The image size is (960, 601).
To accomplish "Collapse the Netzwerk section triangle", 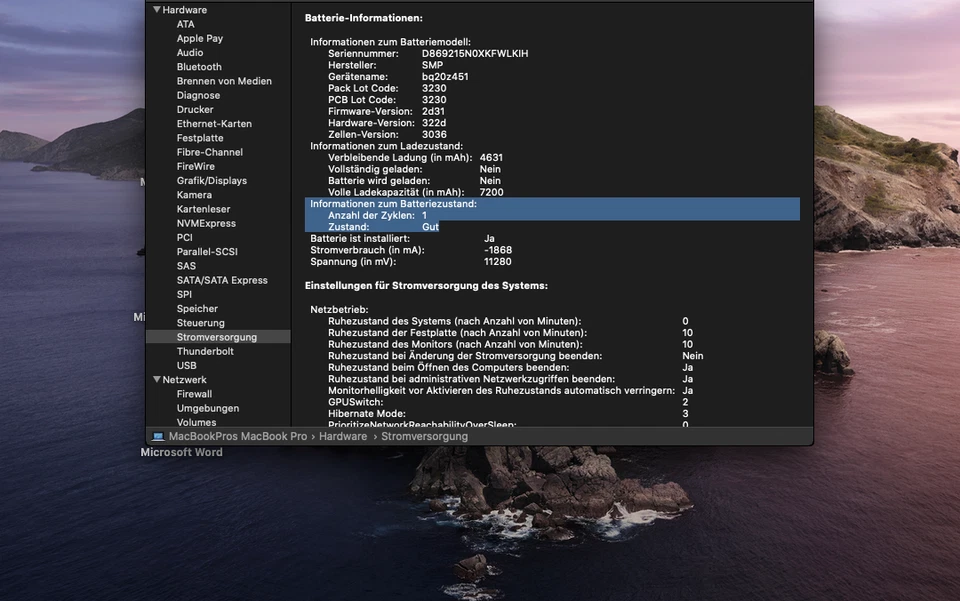I will (157, 379).
